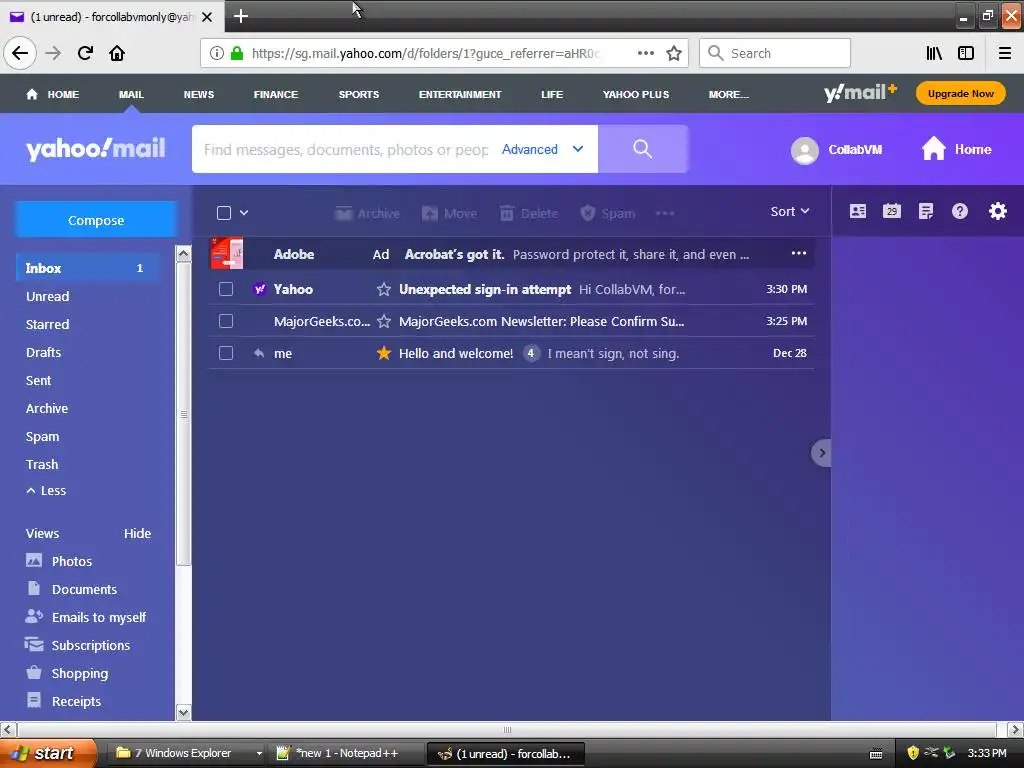Open browser home page icon
The width and height of the screenshot is (1024, 768).
pyautogui.click(x=117, y=53)
